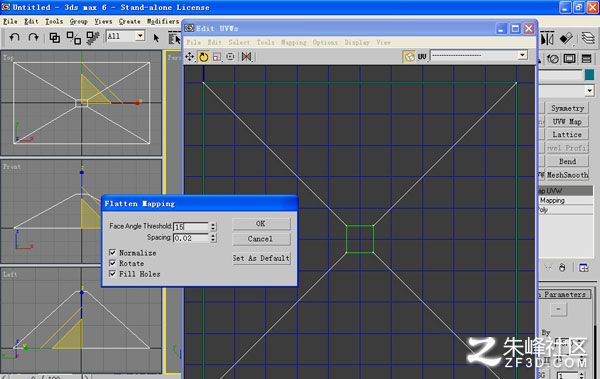Click the Mirror icon in main toolbar

(547, 39)
